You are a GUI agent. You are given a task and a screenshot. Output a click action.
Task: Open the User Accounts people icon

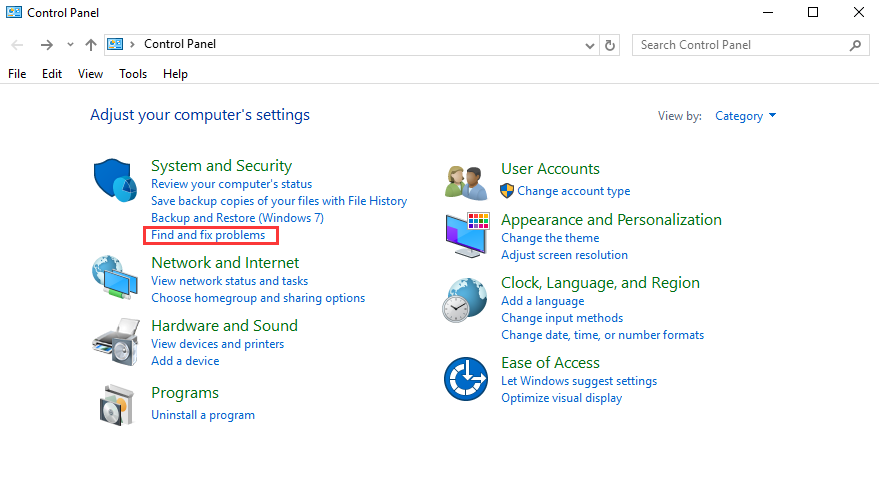pyautogui.click(x=466, y=183)
